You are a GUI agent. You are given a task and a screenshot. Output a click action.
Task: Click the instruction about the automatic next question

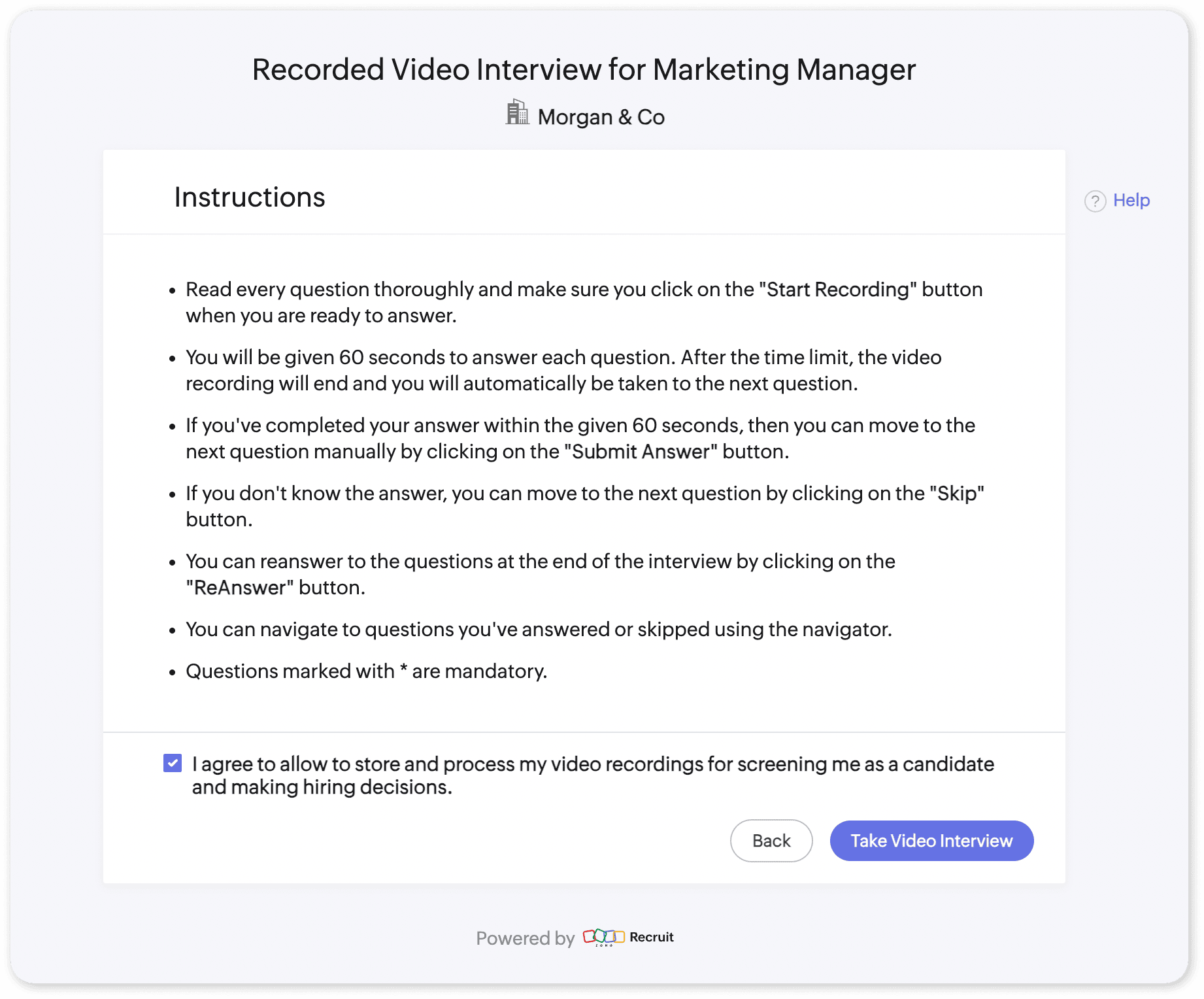click(563, 370)
